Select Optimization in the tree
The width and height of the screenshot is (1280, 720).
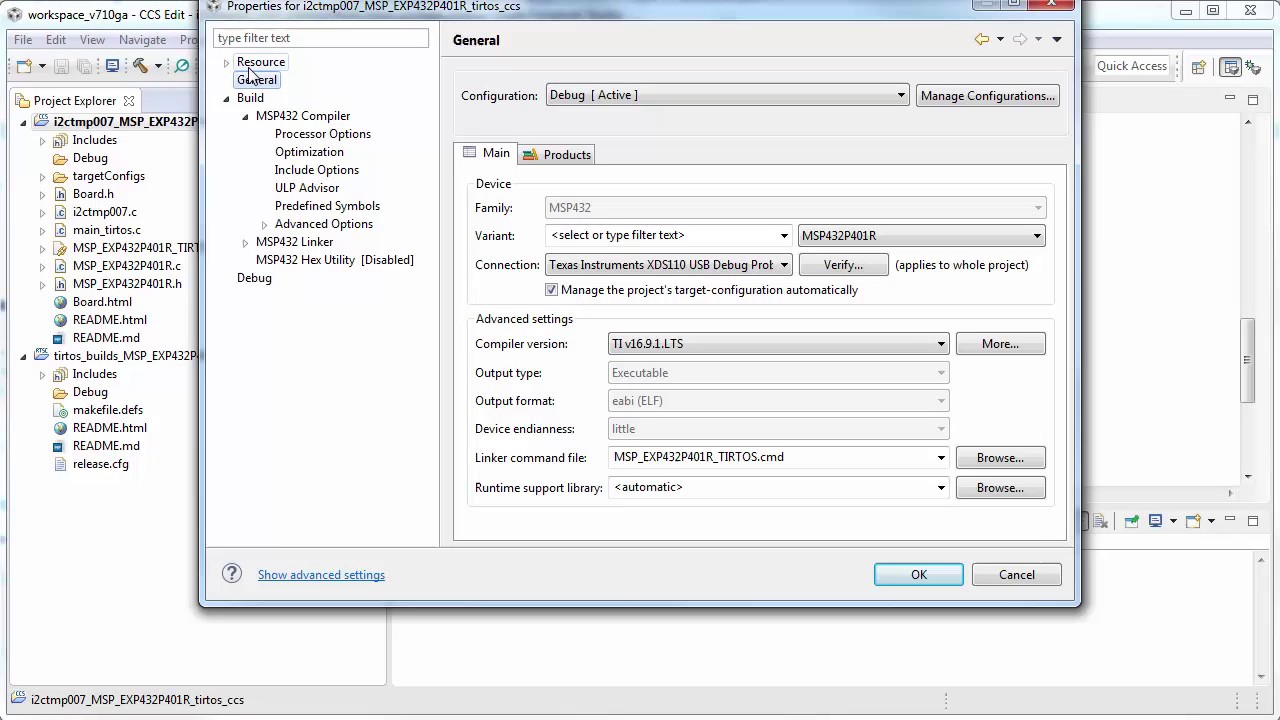[x=309, y=152]
